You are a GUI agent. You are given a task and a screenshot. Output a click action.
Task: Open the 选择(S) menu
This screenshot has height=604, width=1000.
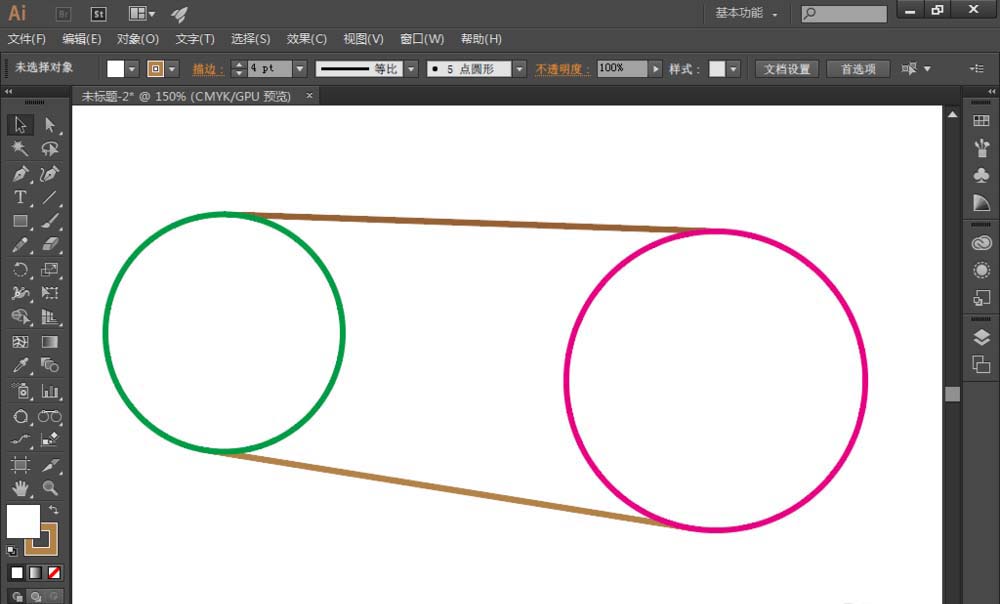coord(251,39)
